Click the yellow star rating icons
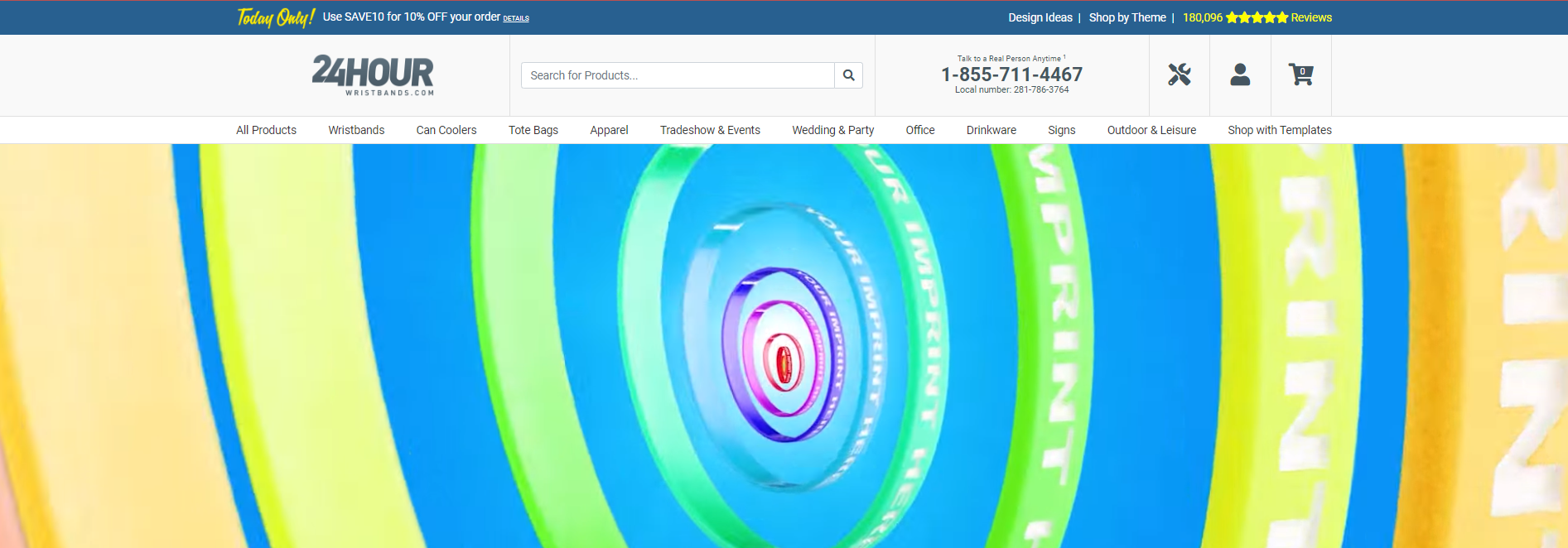Viewport: 1568px width, 548px height. coord(1257,17)
